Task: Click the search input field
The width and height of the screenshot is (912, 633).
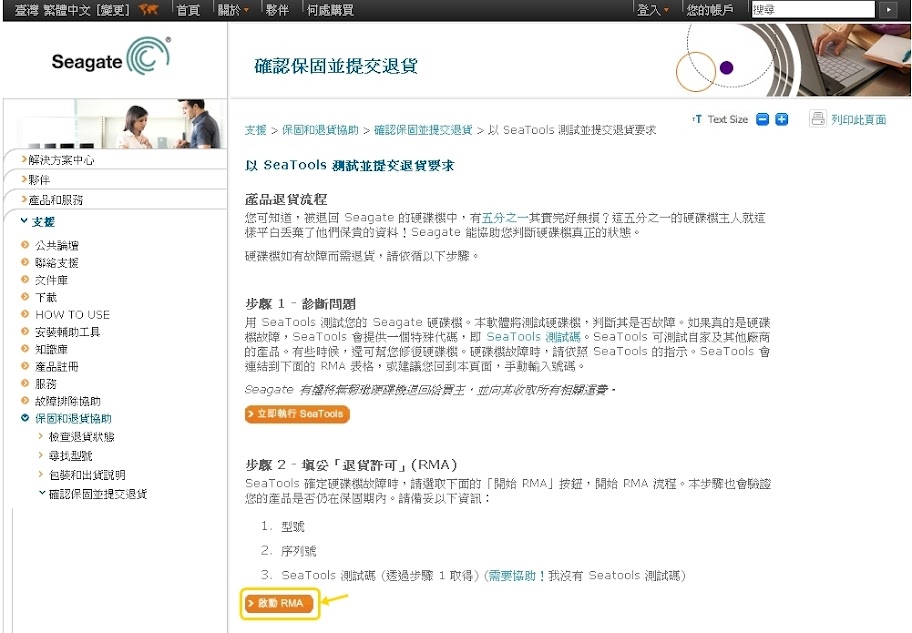Action: click(813, 9)
